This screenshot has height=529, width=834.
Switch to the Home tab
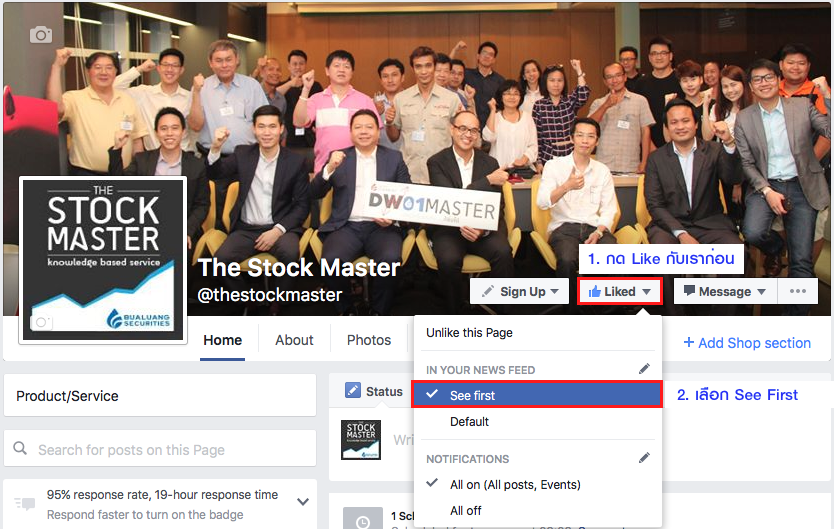click(x=222, y=340)
